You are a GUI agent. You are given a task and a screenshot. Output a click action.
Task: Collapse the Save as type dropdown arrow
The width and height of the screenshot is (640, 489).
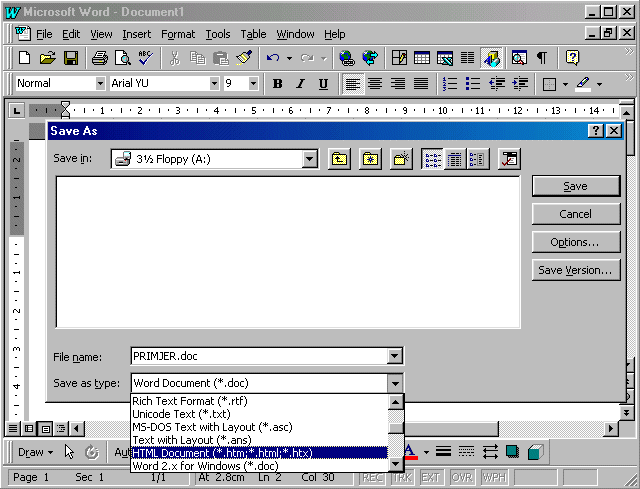pyautogui.click(x=395, y=383)
